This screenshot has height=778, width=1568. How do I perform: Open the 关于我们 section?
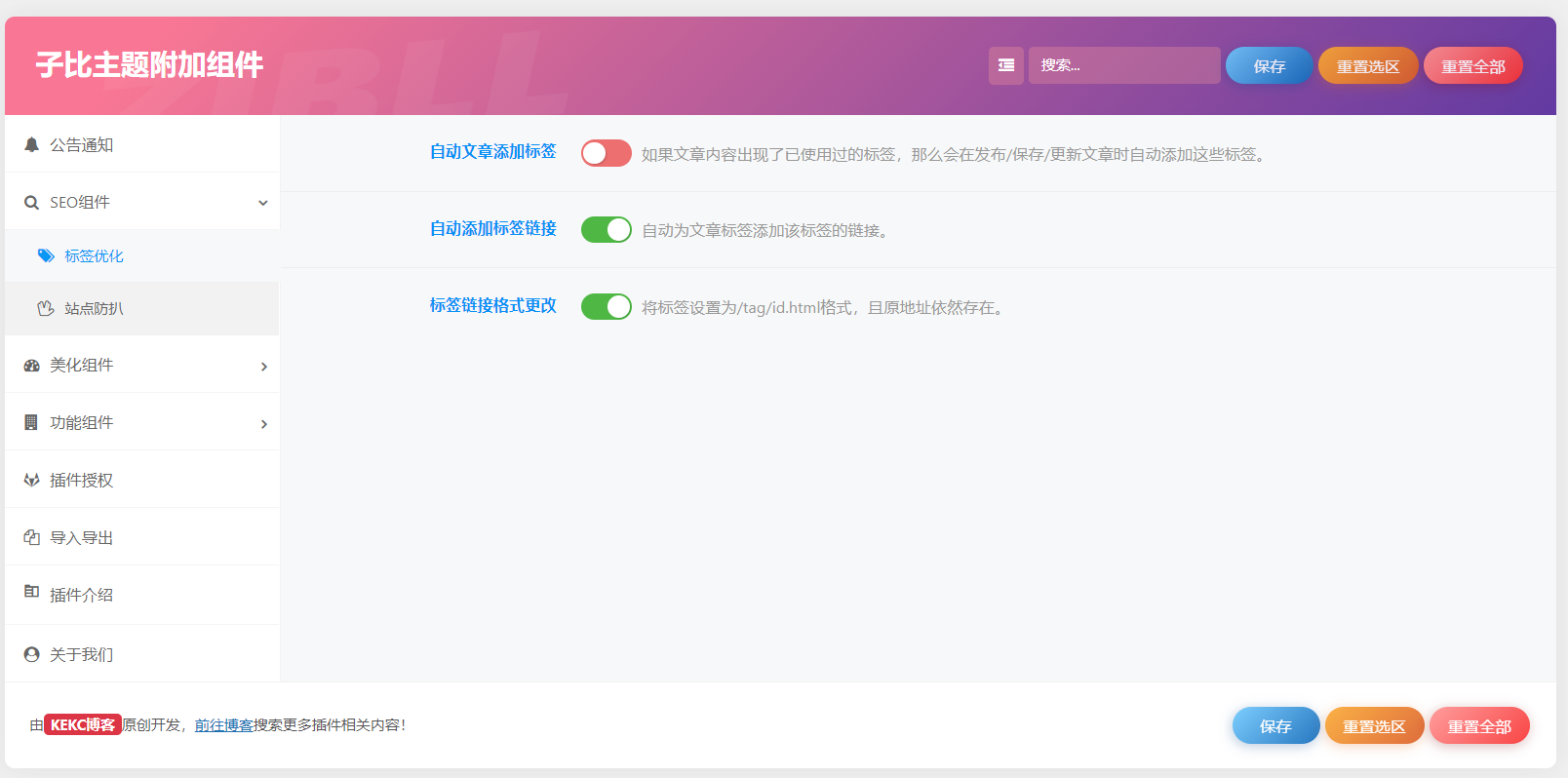pos(142,654)
